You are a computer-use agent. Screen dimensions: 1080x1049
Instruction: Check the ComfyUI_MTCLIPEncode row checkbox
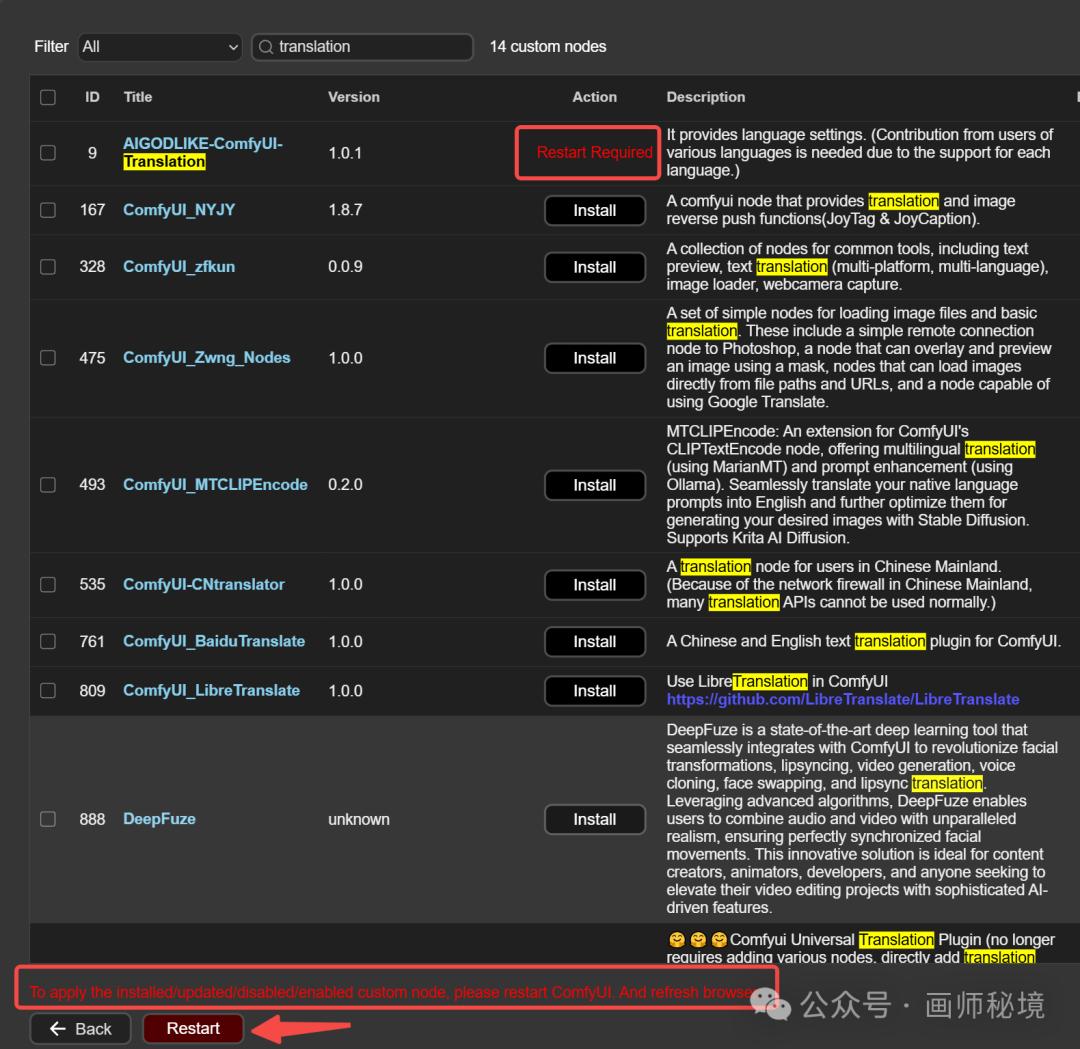point(48,485)
